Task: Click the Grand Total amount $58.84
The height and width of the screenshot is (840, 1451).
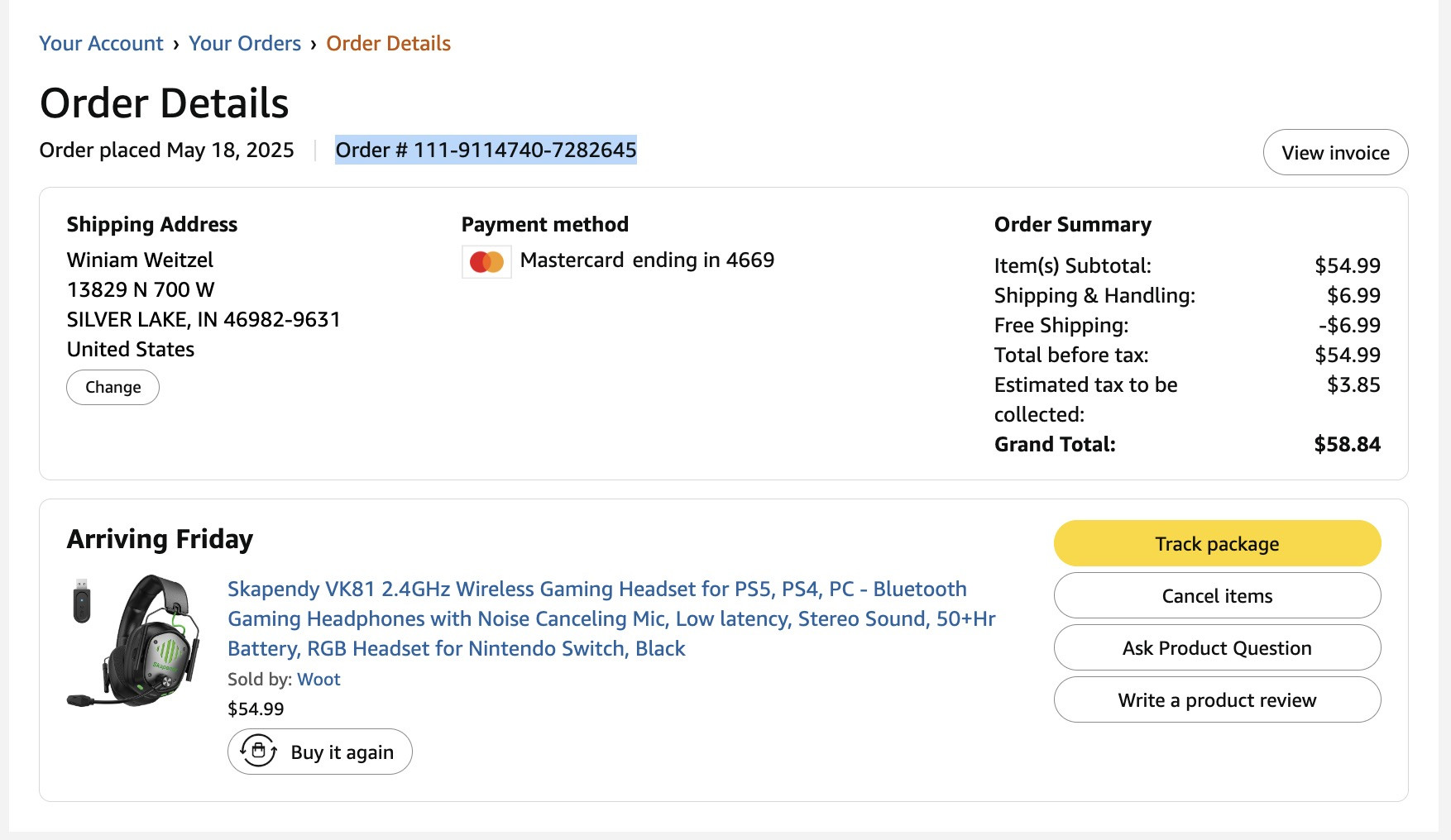Action: tap(1347, 444)
